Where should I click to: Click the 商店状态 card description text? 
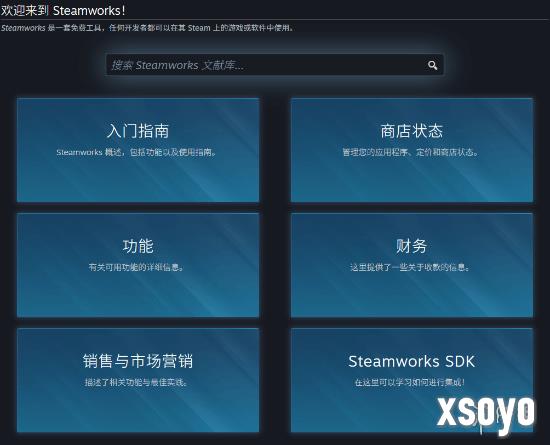pos(411,152)
